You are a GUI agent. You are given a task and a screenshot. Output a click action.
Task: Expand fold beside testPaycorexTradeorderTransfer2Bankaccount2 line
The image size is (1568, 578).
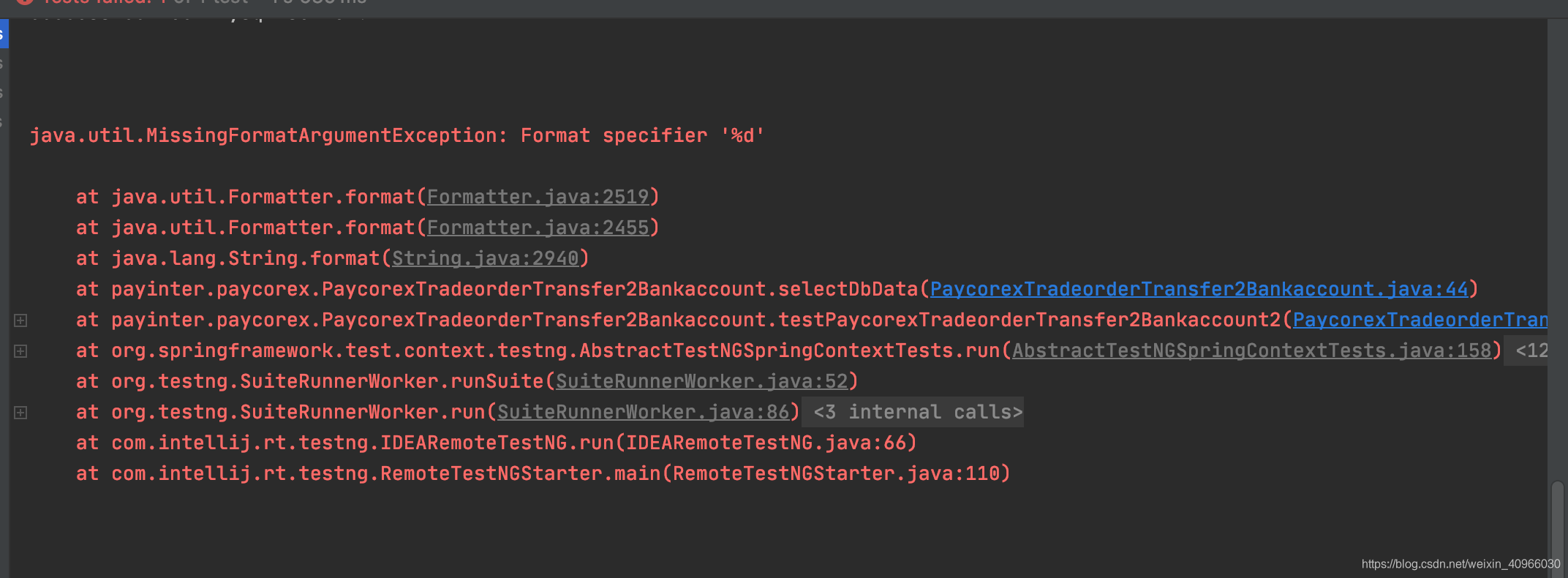[x=20, y=320]
